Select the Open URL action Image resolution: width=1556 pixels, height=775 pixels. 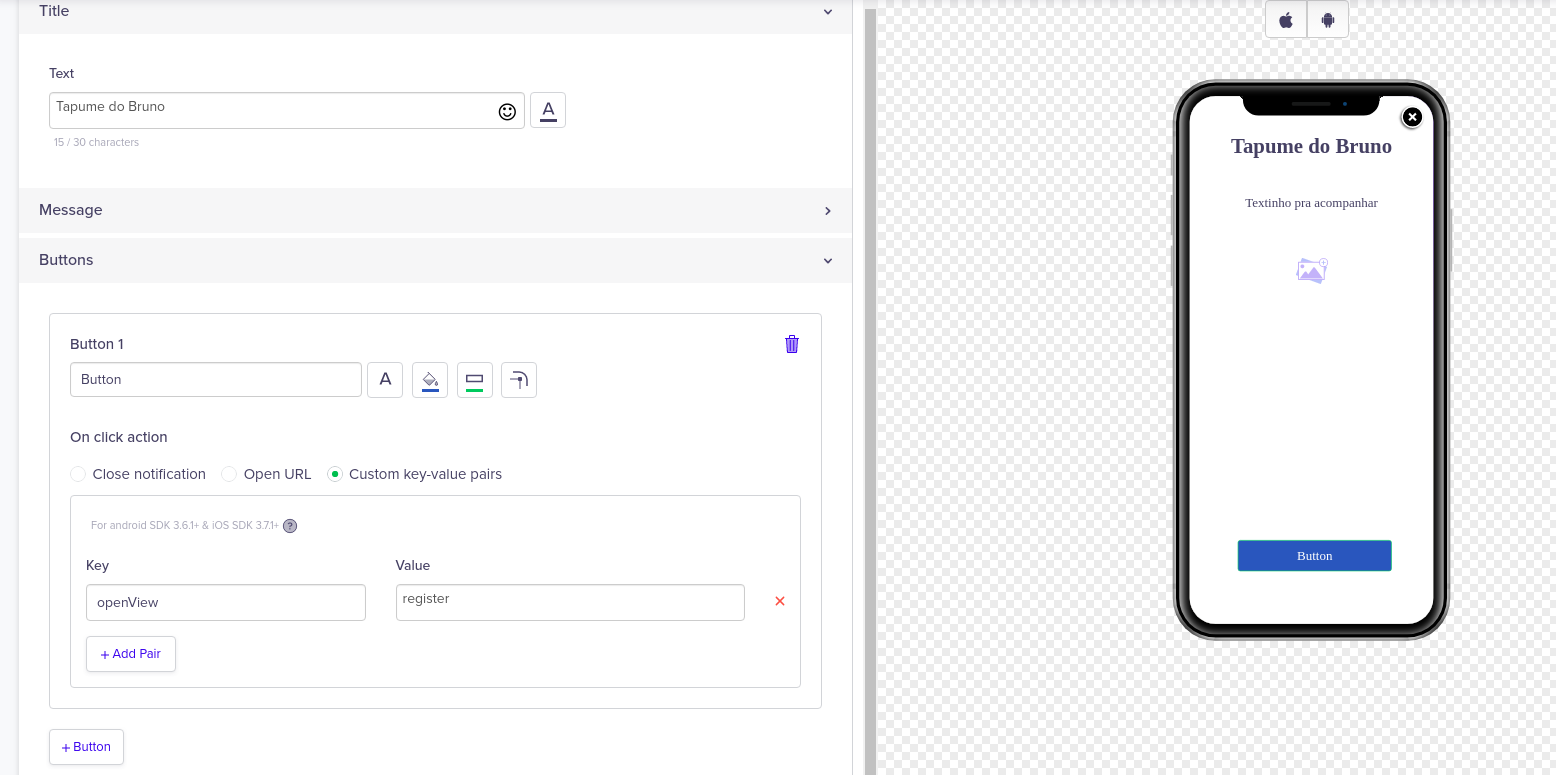click(x=229, y=474)
